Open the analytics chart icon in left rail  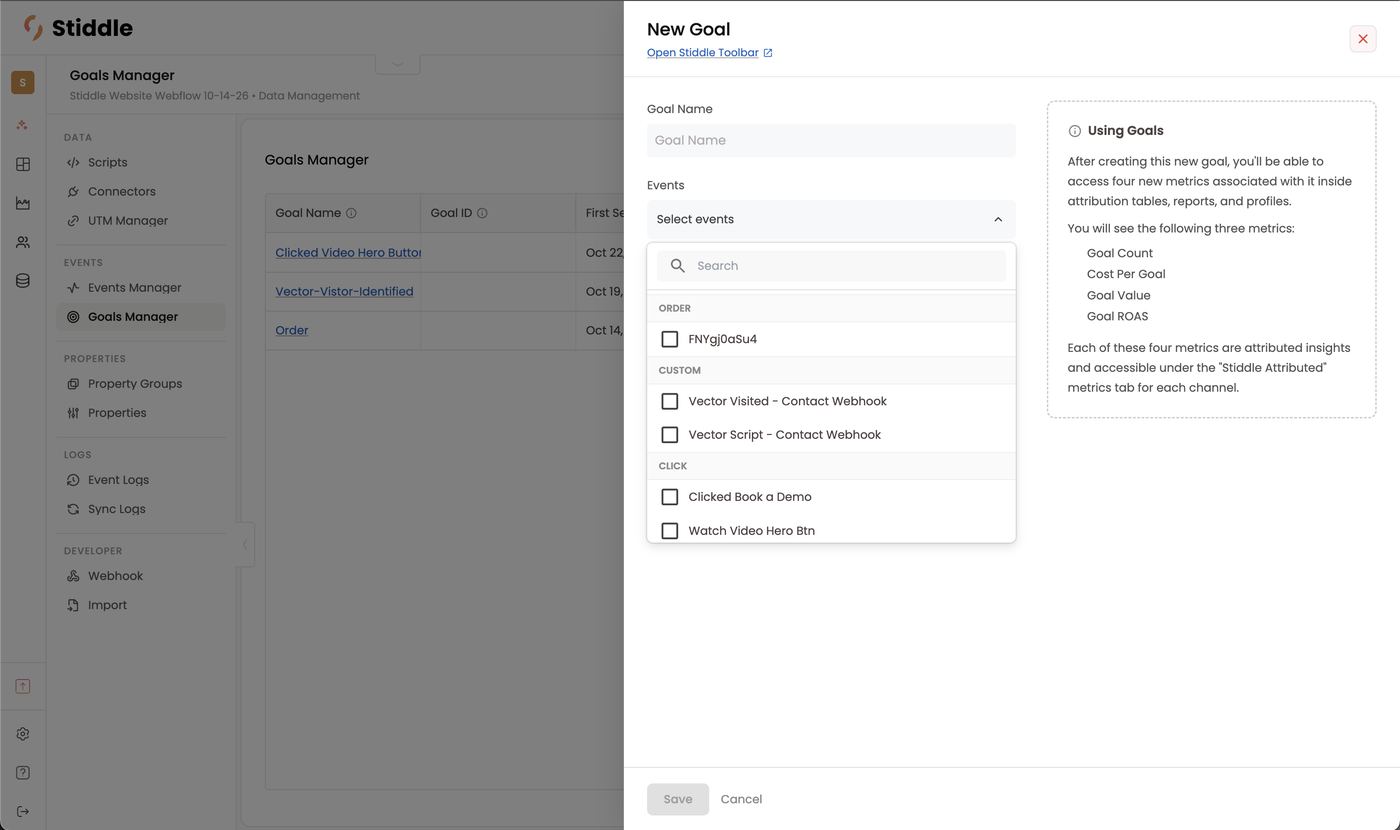23,203
